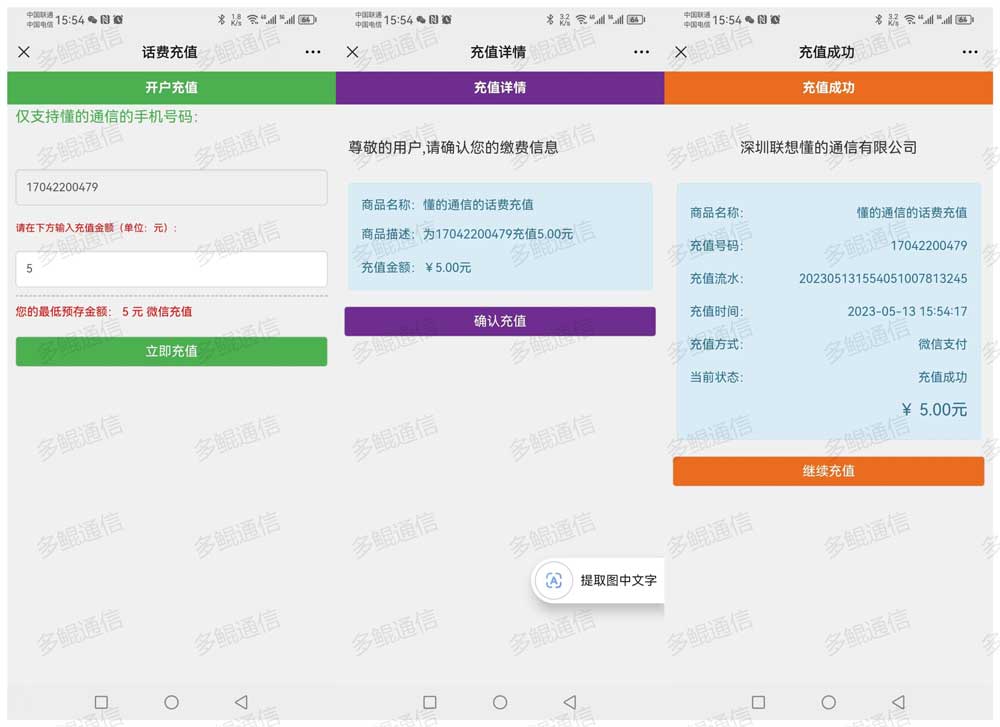
Task: Focus the phone number field 17042200479
Action: click(x=172, y=187)
